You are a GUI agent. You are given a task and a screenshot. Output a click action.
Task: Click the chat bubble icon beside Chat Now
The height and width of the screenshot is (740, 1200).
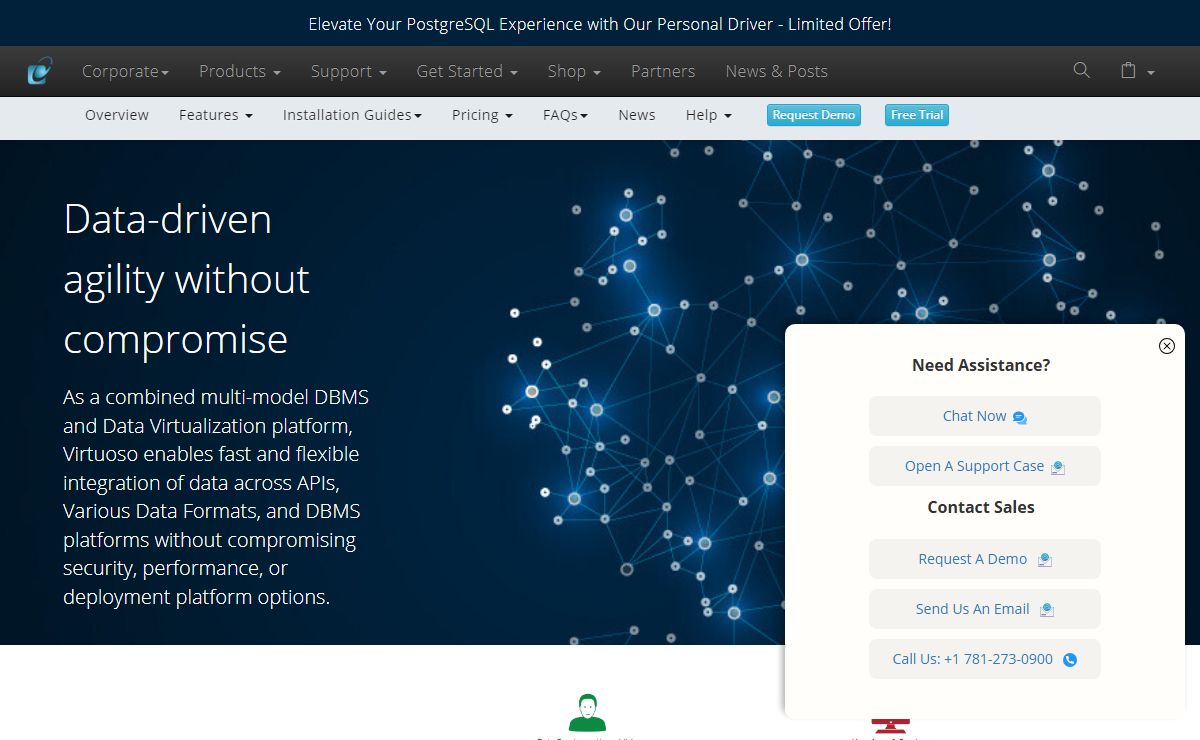[1019, 417]
